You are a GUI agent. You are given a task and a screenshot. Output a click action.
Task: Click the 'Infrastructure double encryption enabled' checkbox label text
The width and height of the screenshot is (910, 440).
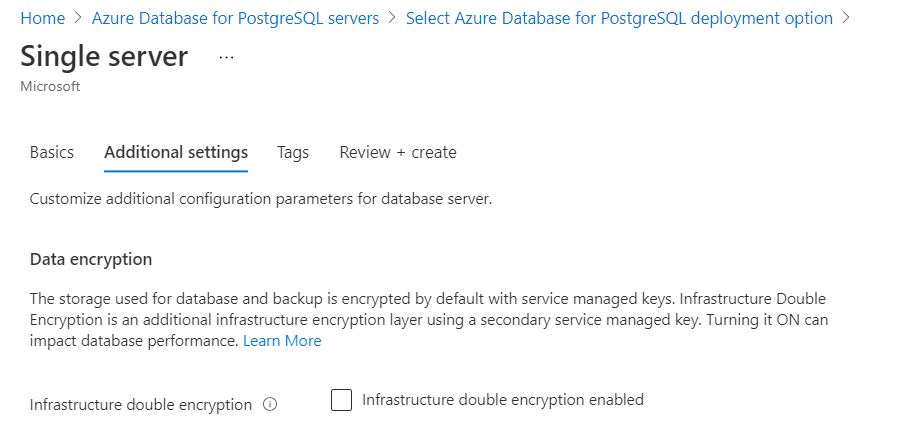pyautogui.click(x=502, y=400)
